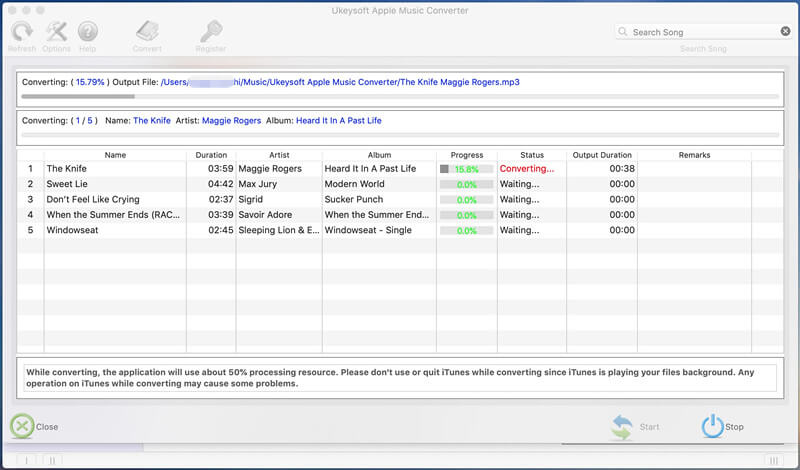Open the Options tools icon

(56, 32)
